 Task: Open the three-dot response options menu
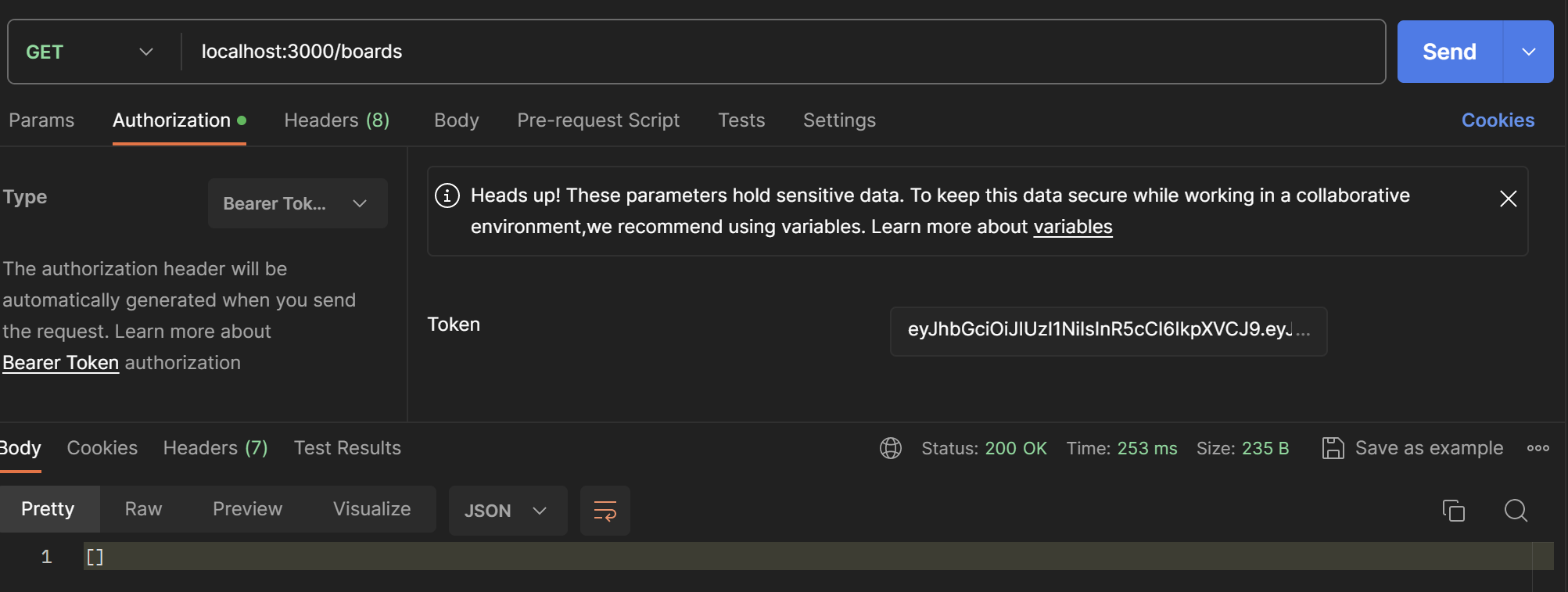coord(1538,448)
